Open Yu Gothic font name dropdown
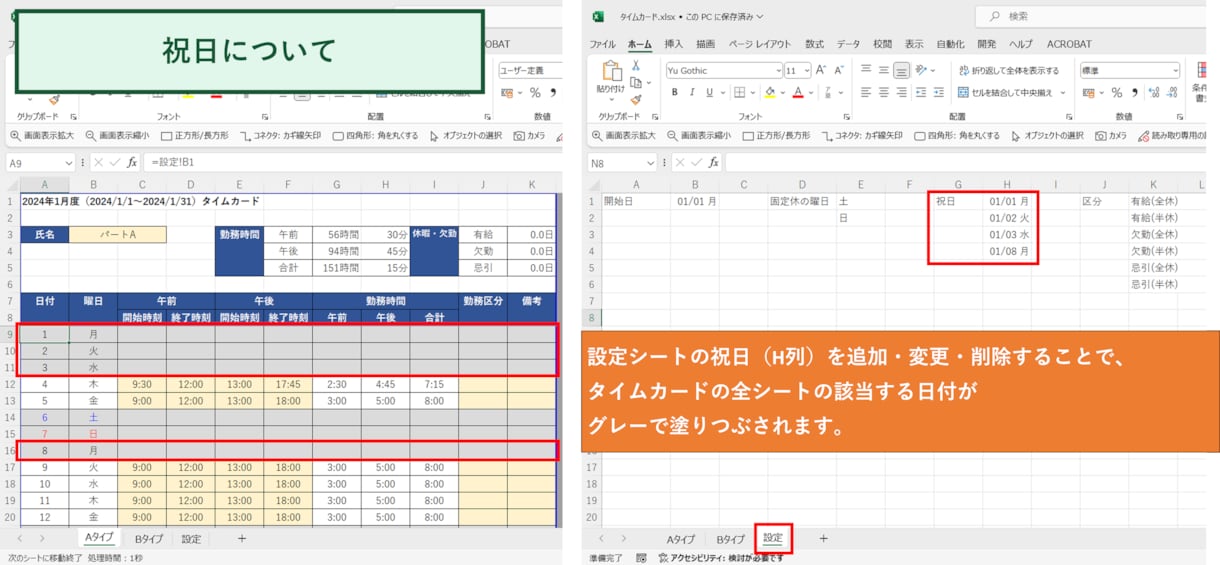The image size is (1220, 565). [778, 71]
